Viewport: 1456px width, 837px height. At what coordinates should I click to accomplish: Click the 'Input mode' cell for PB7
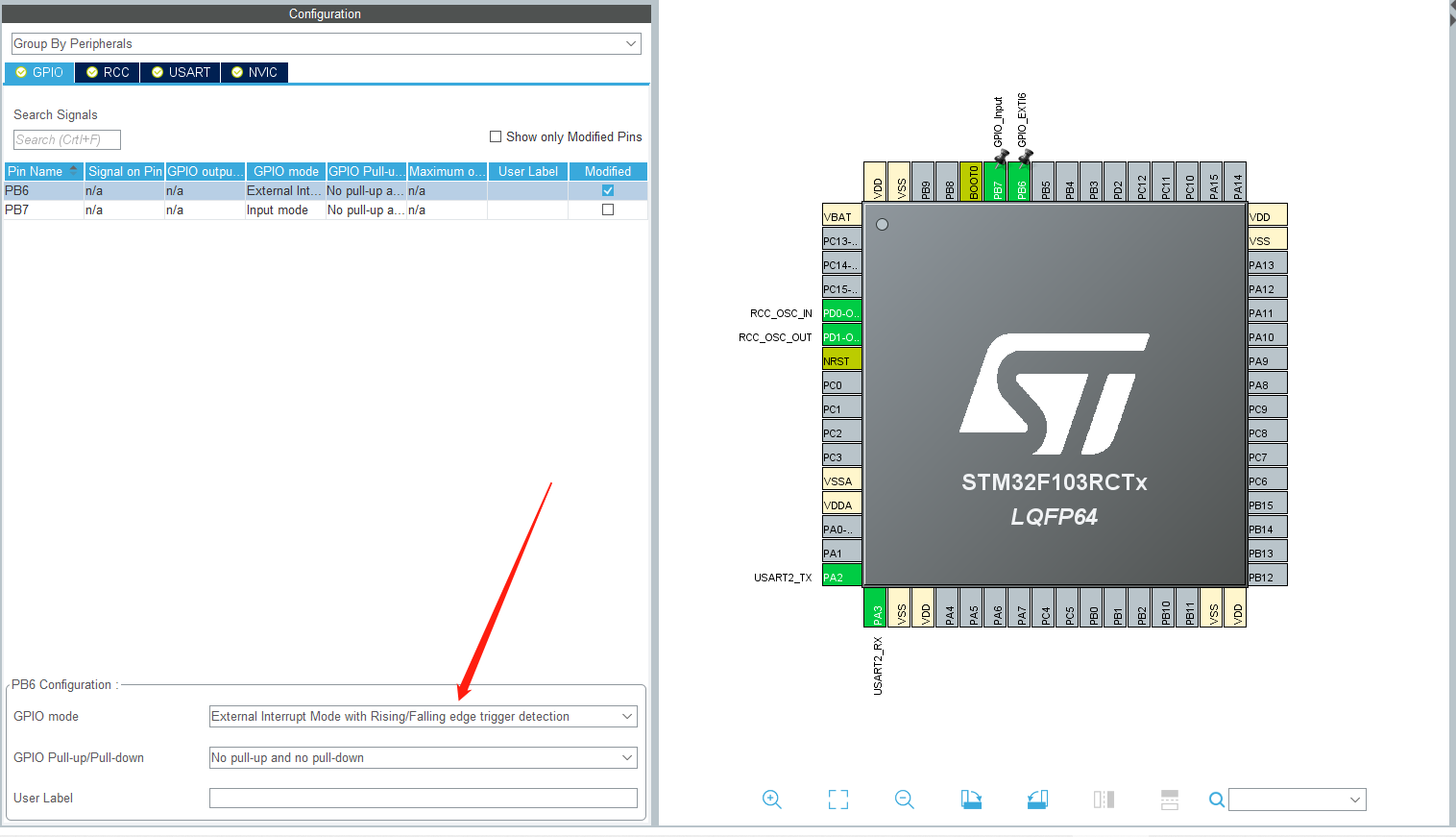285,209
